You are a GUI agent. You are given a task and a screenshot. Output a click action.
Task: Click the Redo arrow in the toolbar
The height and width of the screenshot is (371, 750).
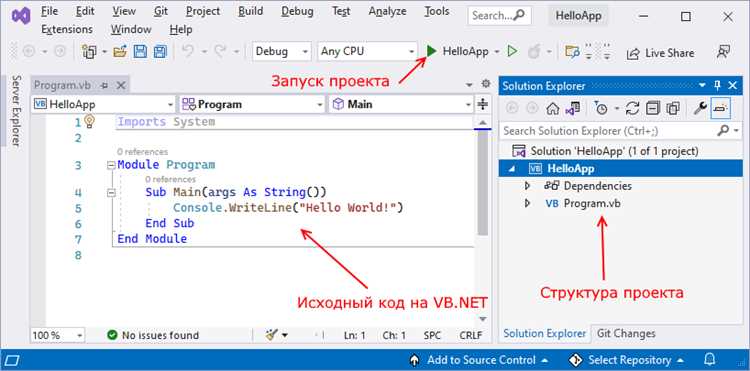(220, 52)
